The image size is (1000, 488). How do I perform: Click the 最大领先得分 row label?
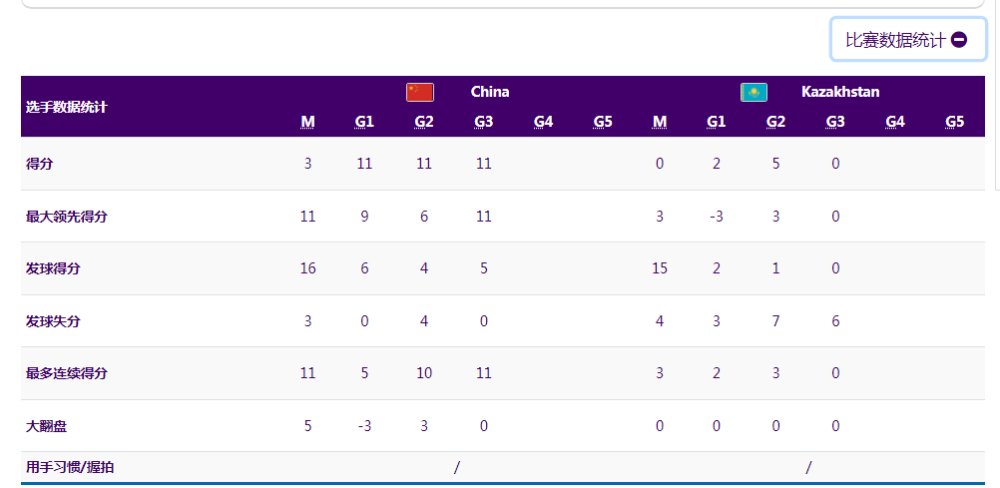pyautogui.click(x=66, y=216)
